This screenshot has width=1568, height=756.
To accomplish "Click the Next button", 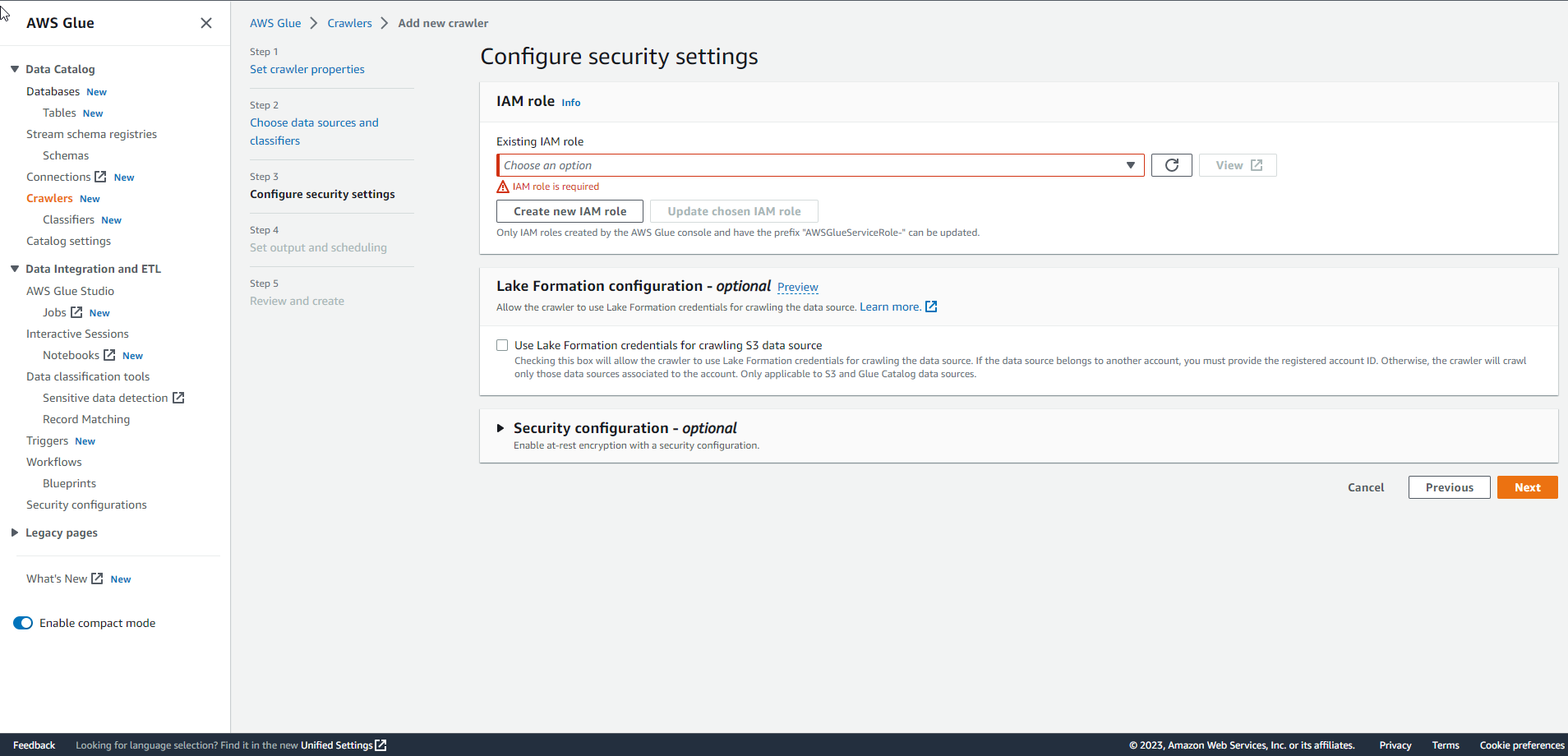I will coord(1527,487).
